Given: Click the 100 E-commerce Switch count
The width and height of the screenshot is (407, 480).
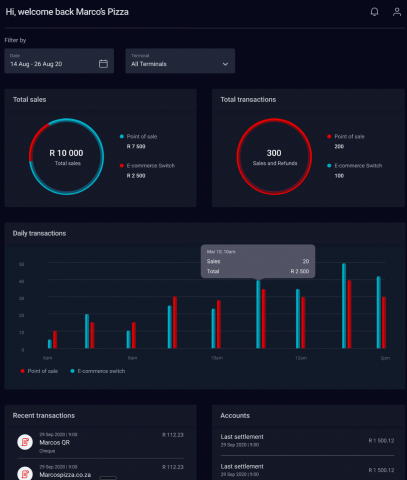Looking at the screenshot, I should (339, 176).
